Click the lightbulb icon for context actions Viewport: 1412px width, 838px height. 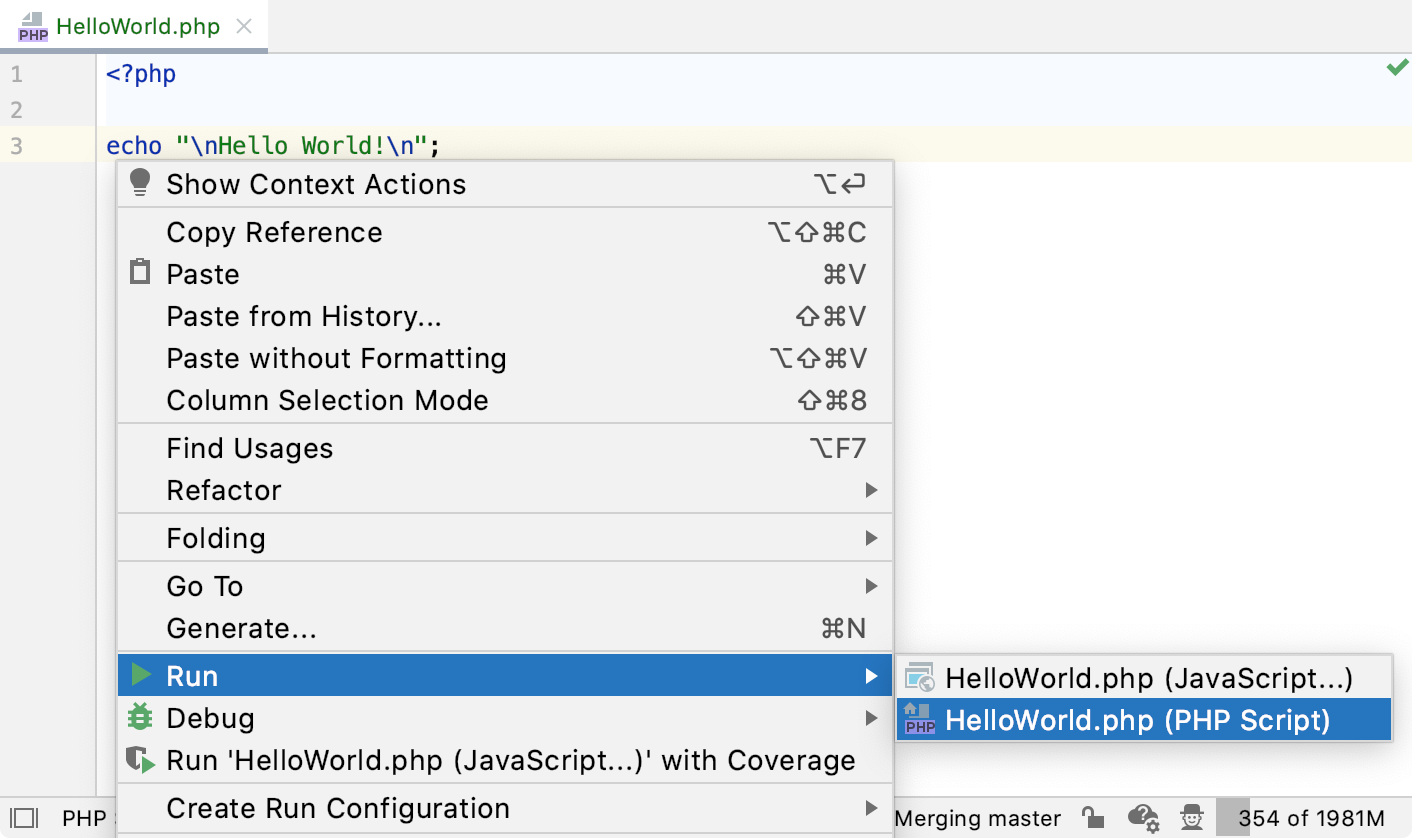(x=140, y=183)
